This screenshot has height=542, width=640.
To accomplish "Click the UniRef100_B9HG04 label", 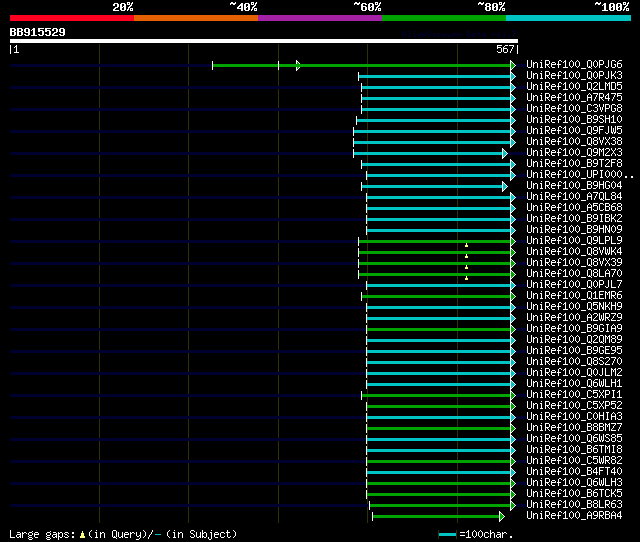I will point(574,186).
